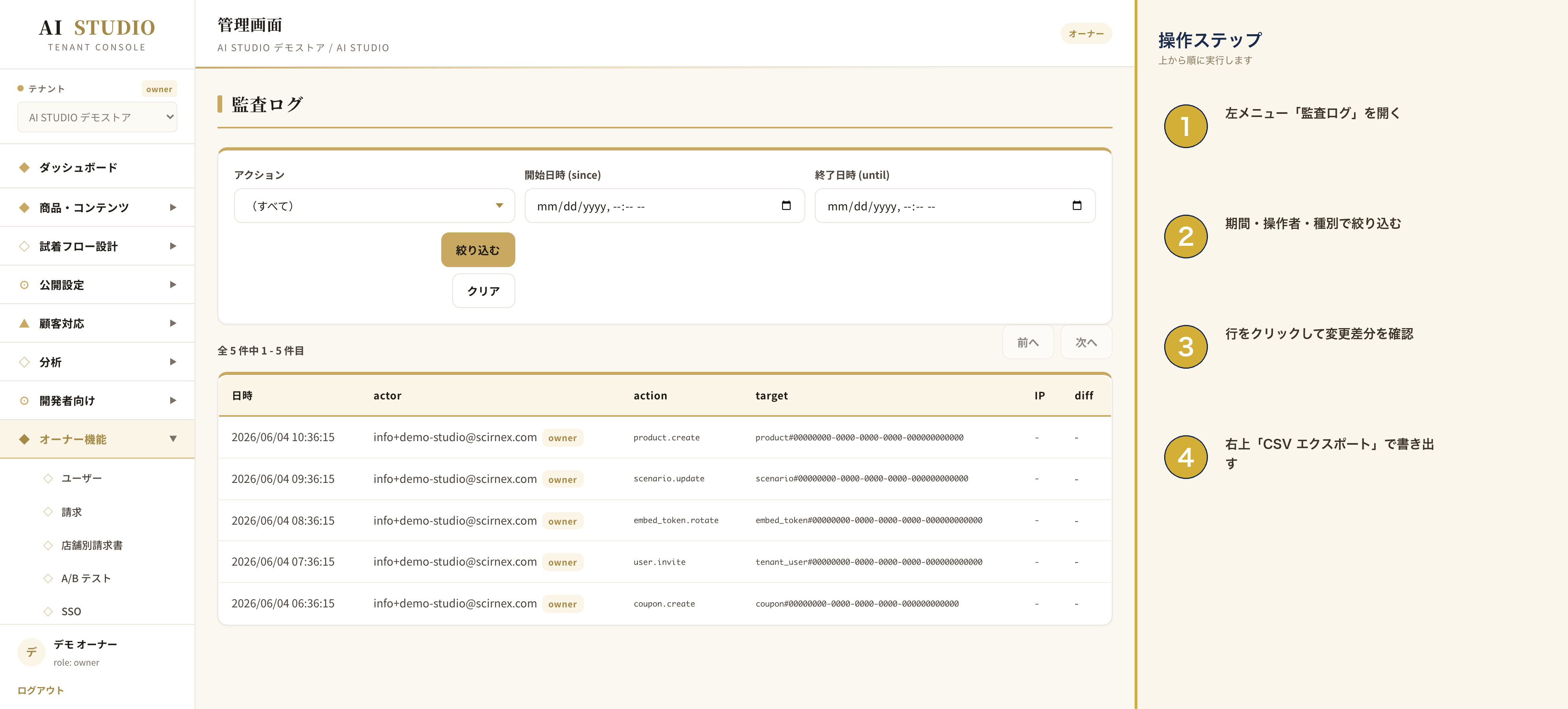This screenshot has width=1568, height=709.
Task: Click the 日時 column header
Action: [x=242, y=395]
